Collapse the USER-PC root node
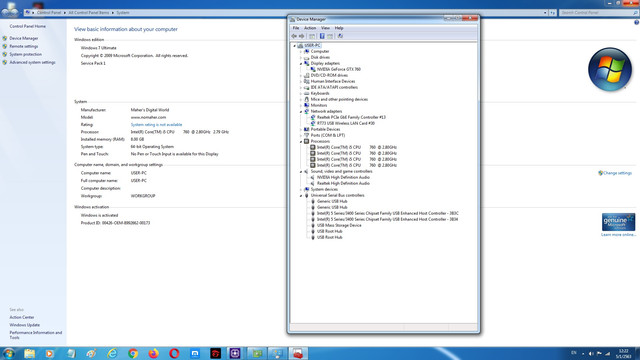 (x=294, y=46)
